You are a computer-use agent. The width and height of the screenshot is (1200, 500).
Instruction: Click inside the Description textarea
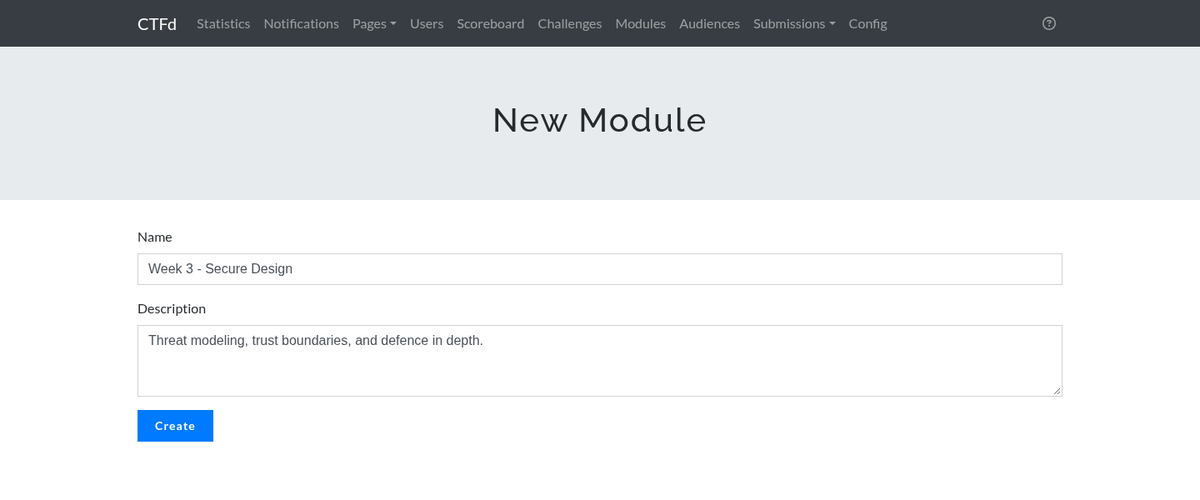599,360
